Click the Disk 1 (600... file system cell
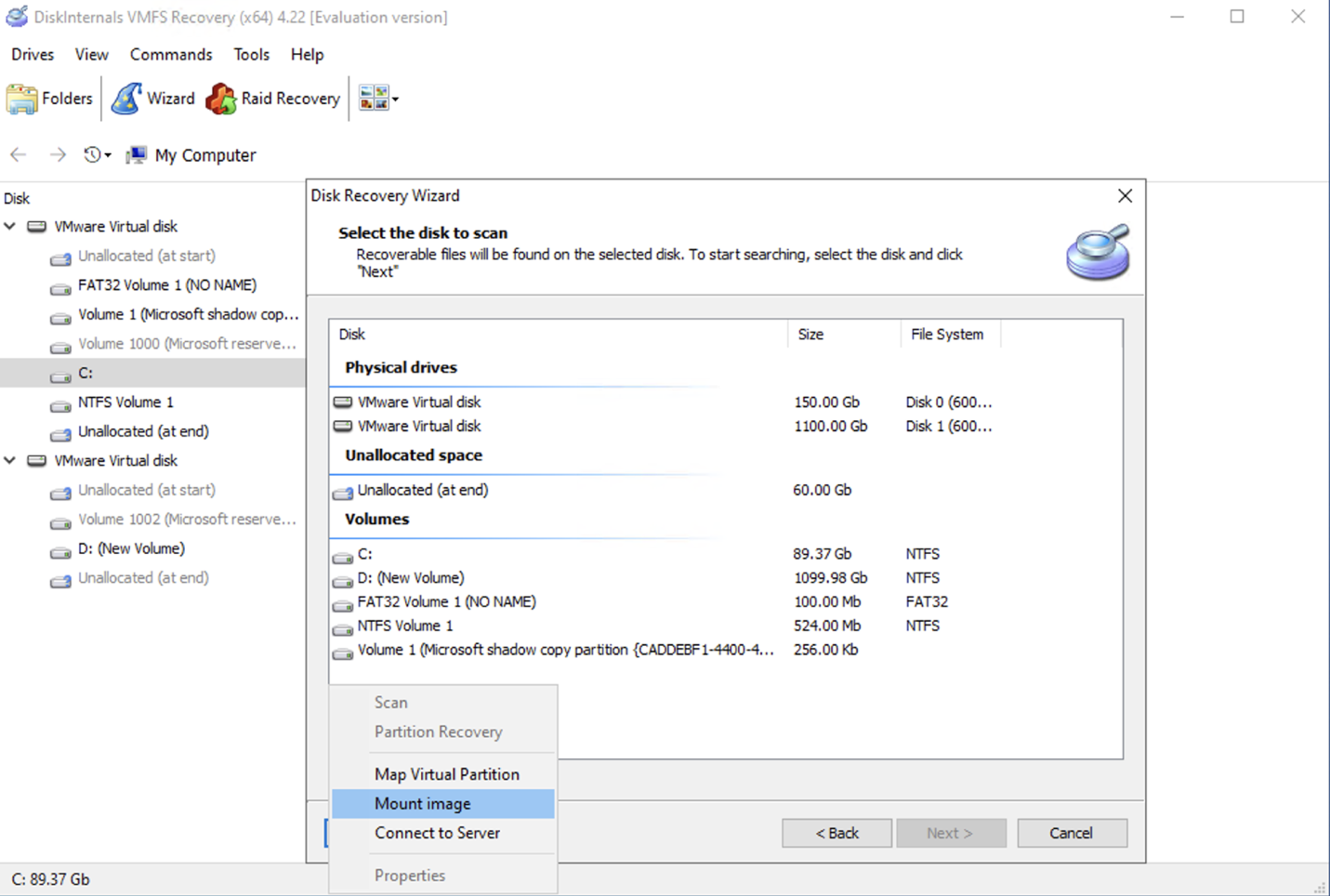 pyautogui.click(x=949, y=427)
